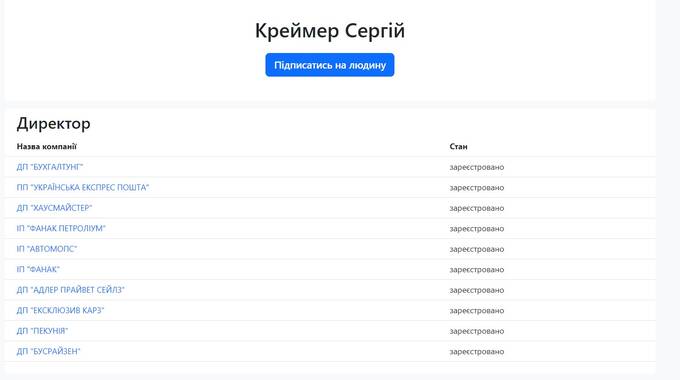Open ПП "УКРАЇНСЬКА ЕКСПРЕС ПОШТА" link
The width and height of the screenshot is (680, 380).
point(83,187)
